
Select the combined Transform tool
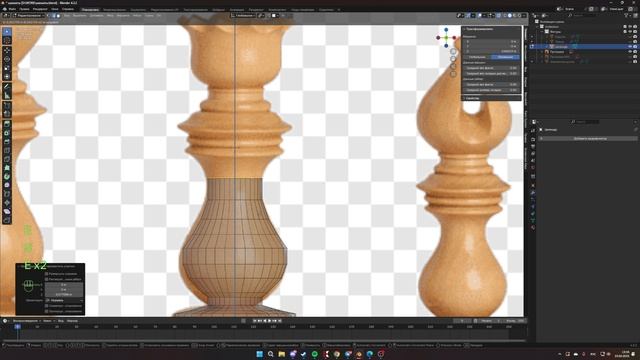(x=7, y=76)
